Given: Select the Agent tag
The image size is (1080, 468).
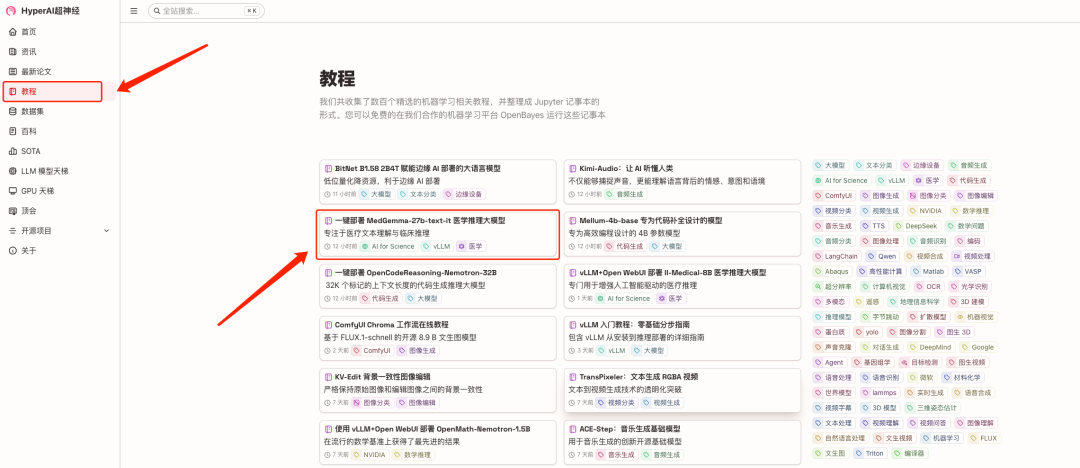Looking at the screenshot, I should click(x=829, y=363).
